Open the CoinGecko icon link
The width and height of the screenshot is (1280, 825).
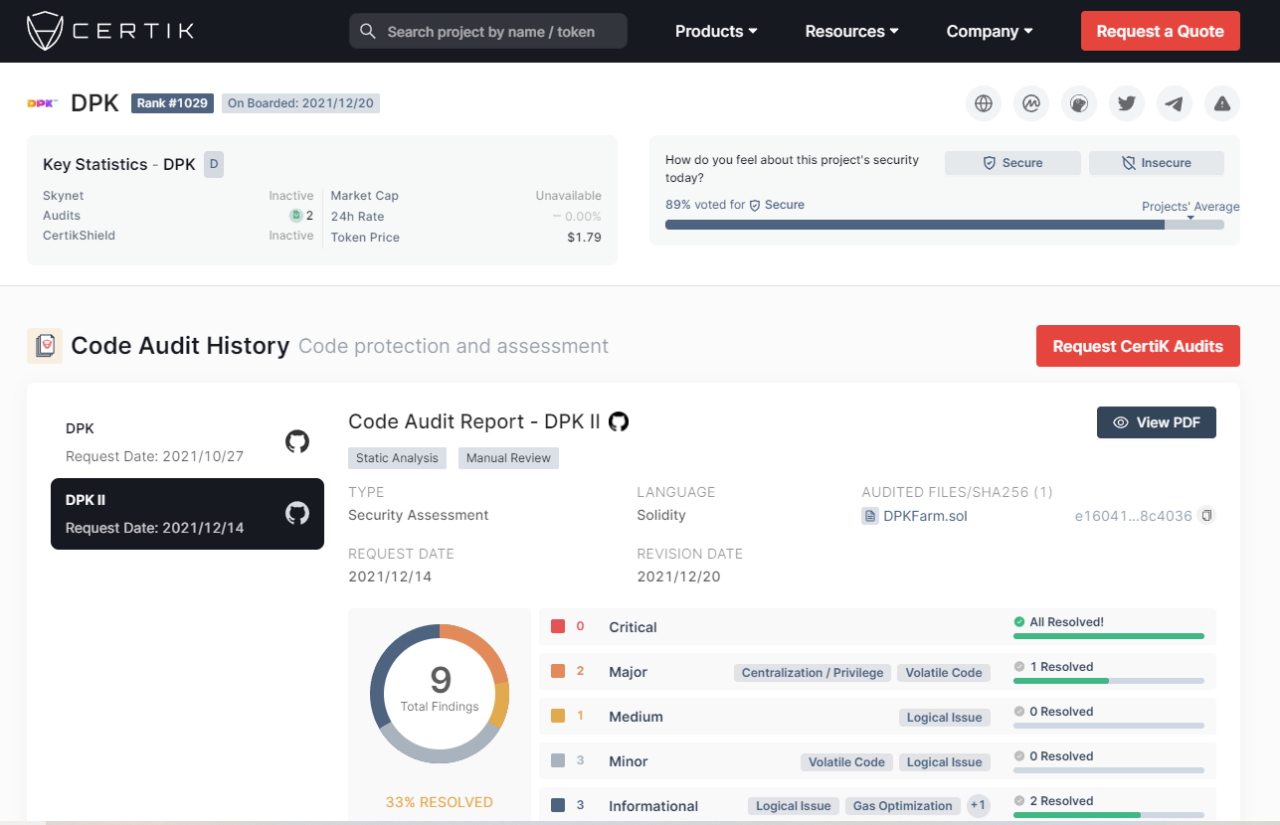pyautogui.click(x=1079, y=103)
